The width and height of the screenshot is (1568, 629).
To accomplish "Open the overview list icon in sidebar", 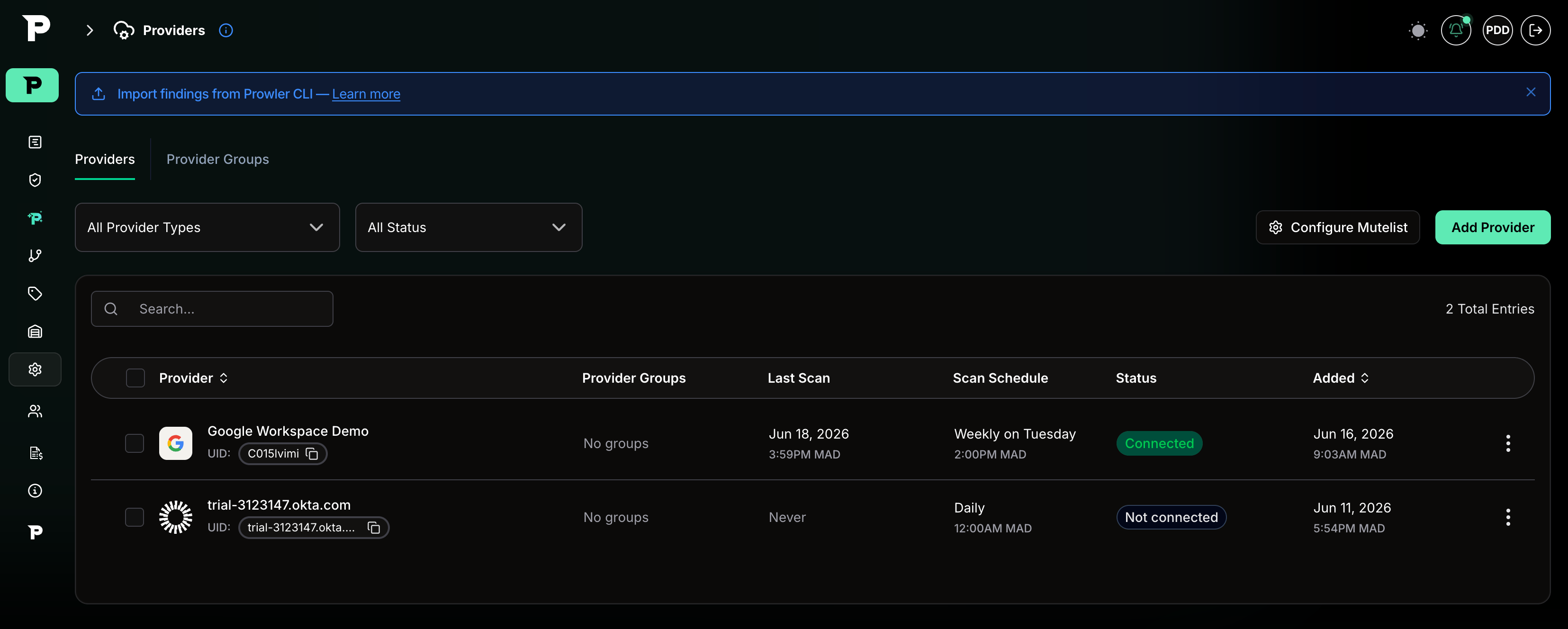I will 36,143.
